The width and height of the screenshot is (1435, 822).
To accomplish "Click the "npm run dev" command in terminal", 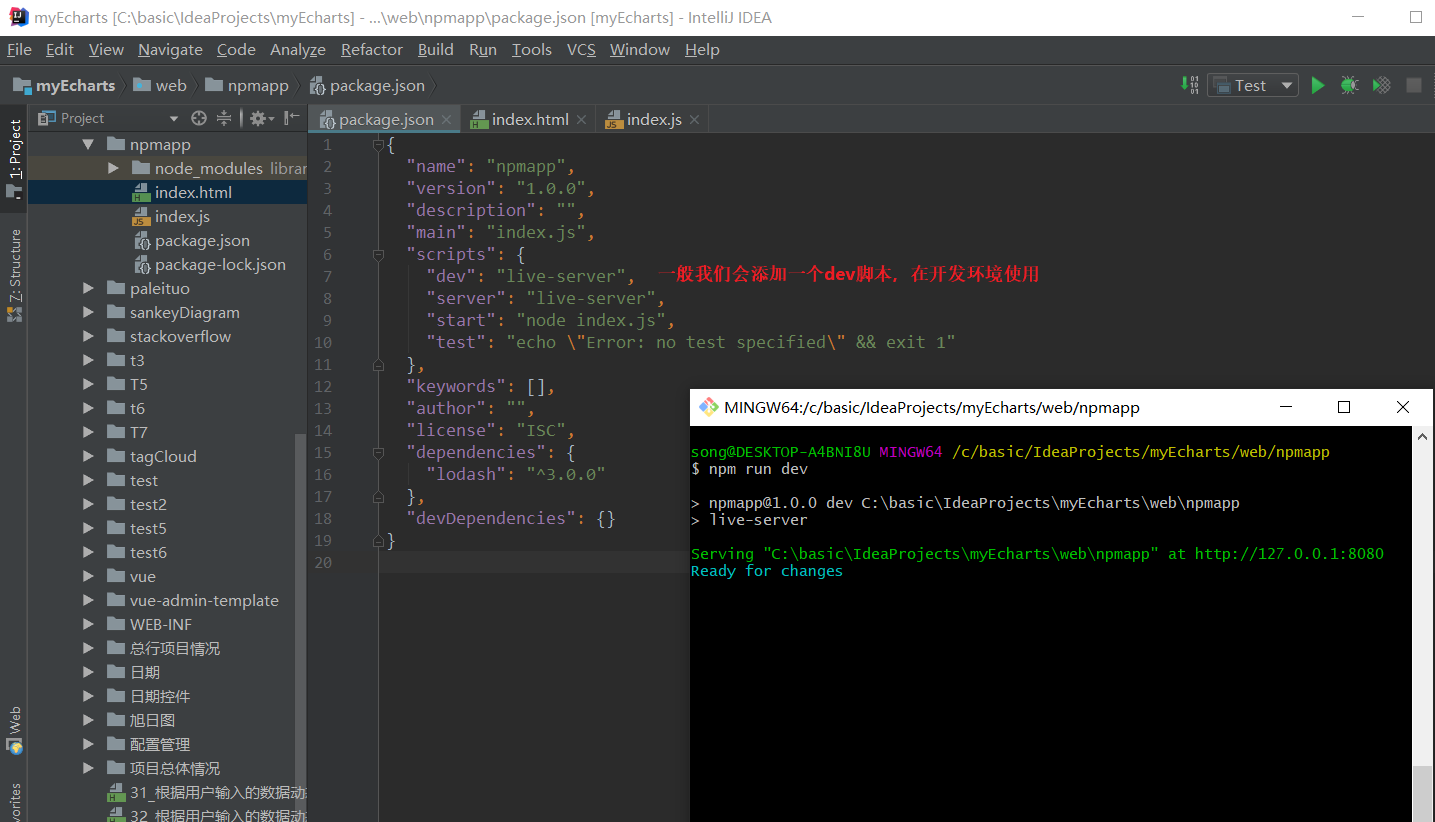I will pyautogui.click(x=758, y=469).
